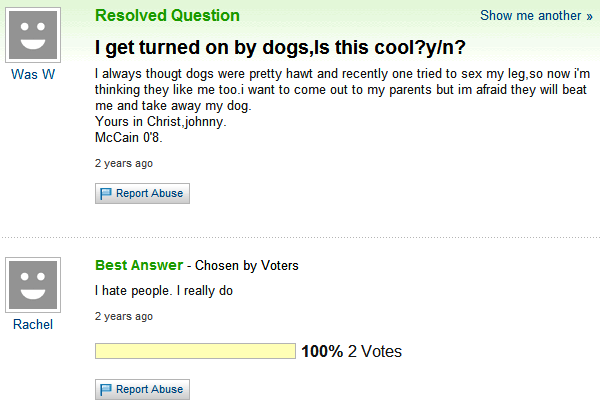The width and height of the screenshot is (600, 410).
Task: Click the Resolved Question heading
Action: (x=167, y=16)
